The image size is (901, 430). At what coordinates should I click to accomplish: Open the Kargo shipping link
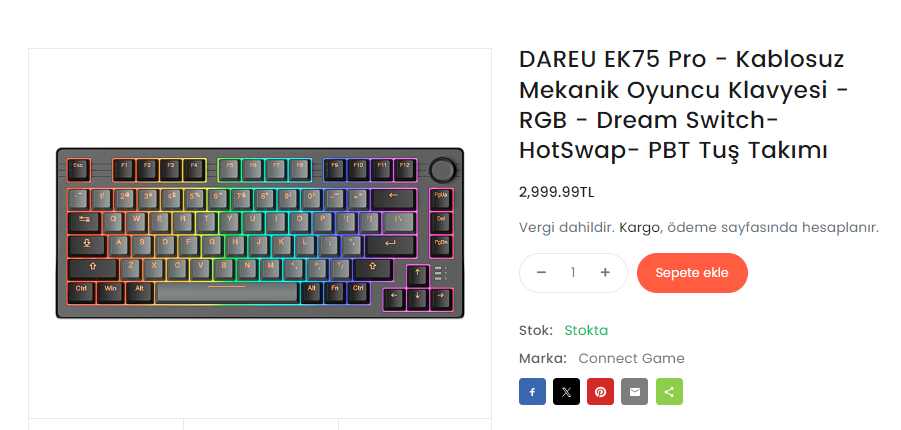pos(639,227)
